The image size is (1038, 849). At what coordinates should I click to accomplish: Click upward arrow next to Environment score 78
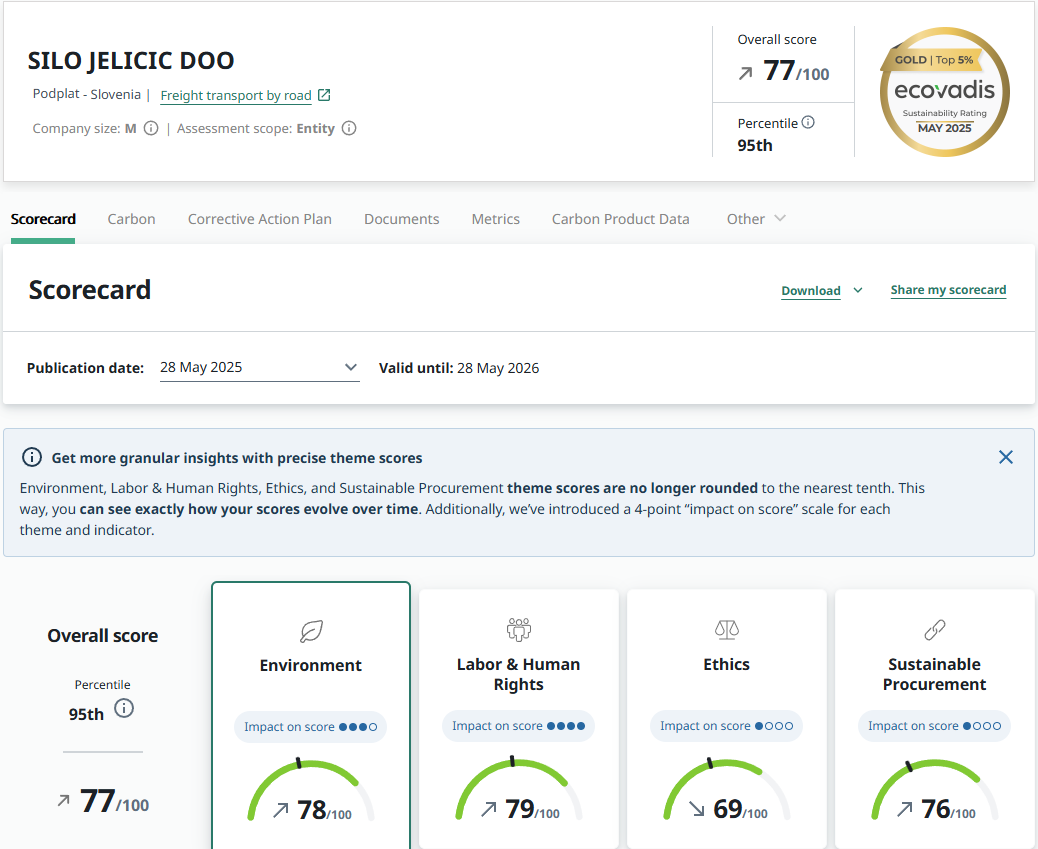point(281,810)
